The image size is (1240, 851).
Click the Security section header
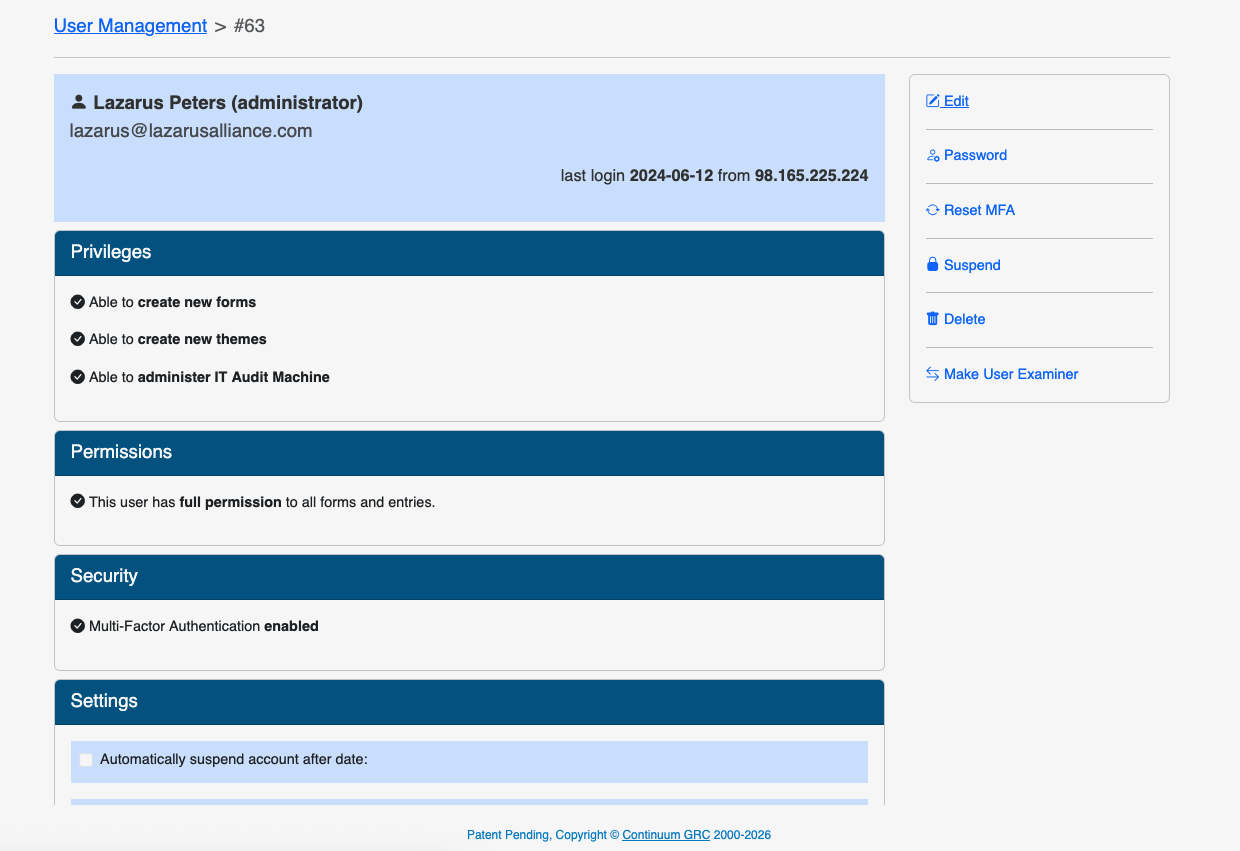tap(469, 577)
